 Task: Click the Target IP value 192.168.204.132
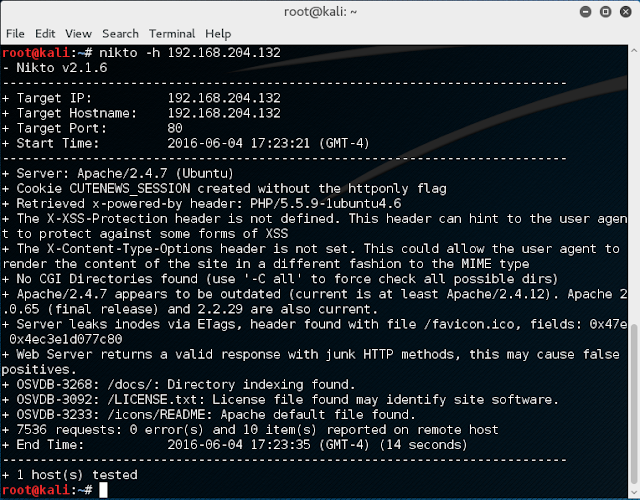tap(224, 98)
